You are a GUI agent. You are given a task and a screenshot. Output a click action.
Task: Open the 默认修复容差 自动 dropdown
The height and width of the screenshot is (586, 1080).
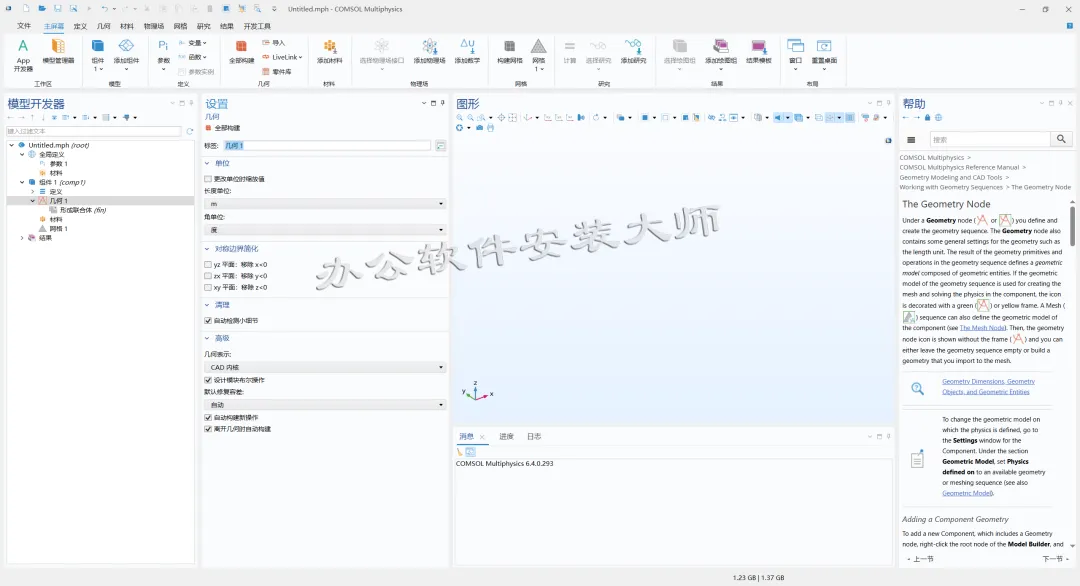[x=325, y=405]
